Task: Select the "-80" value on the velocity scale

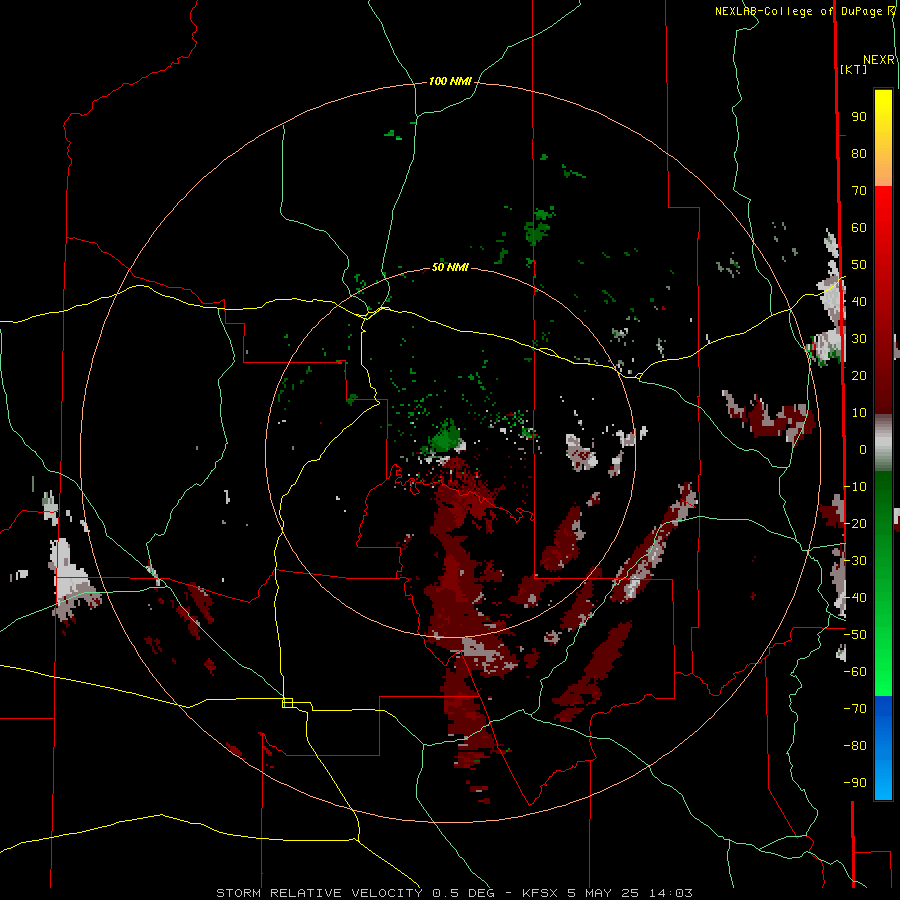Action: [x=855, y=746]
